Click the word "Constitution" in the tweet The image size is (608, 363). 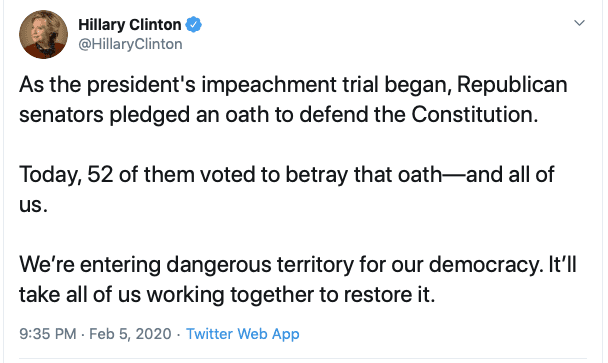click(x=475, y=114)
